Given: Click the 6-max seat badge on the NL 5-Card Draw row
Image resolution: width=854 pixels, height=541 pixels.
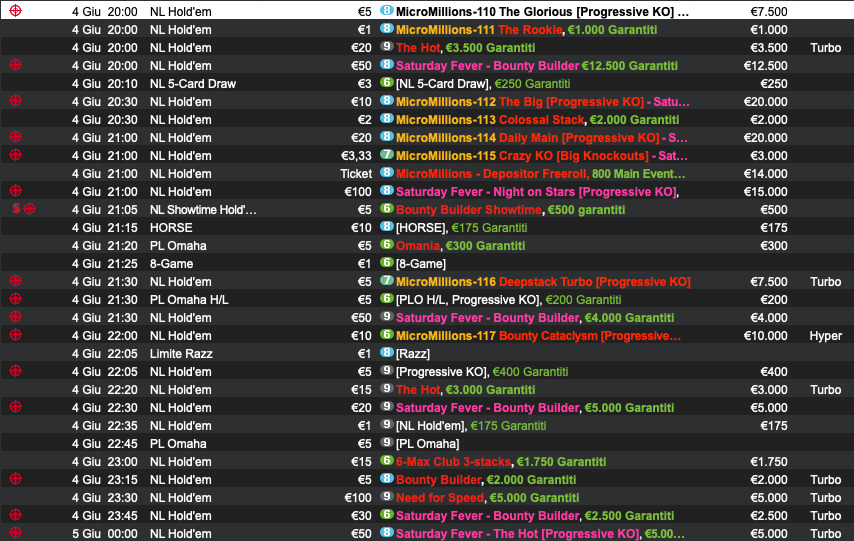Looking at the screenshot, I should [387, 82].
